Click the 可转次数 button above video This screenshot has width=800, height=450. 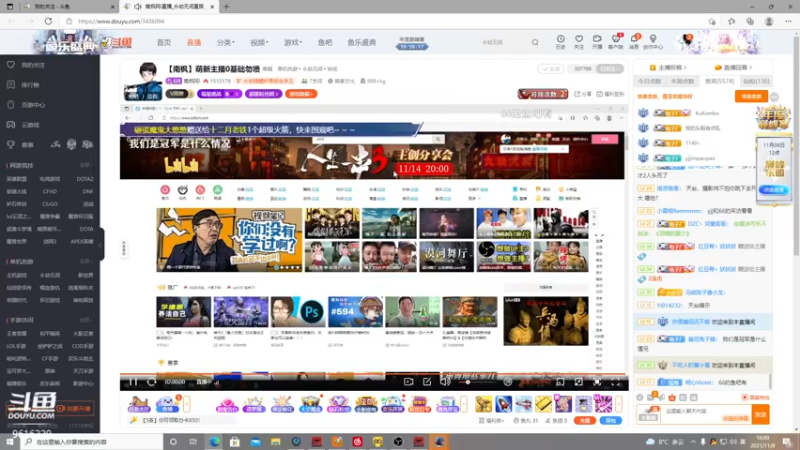[543, 94]
